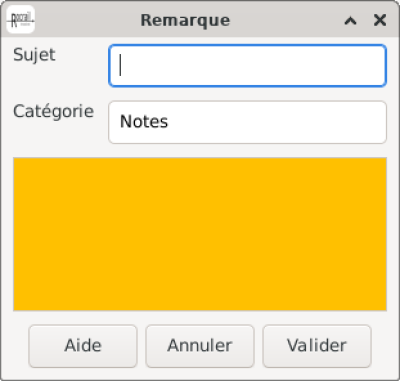Place the cursor in the empty subject box

247,66
